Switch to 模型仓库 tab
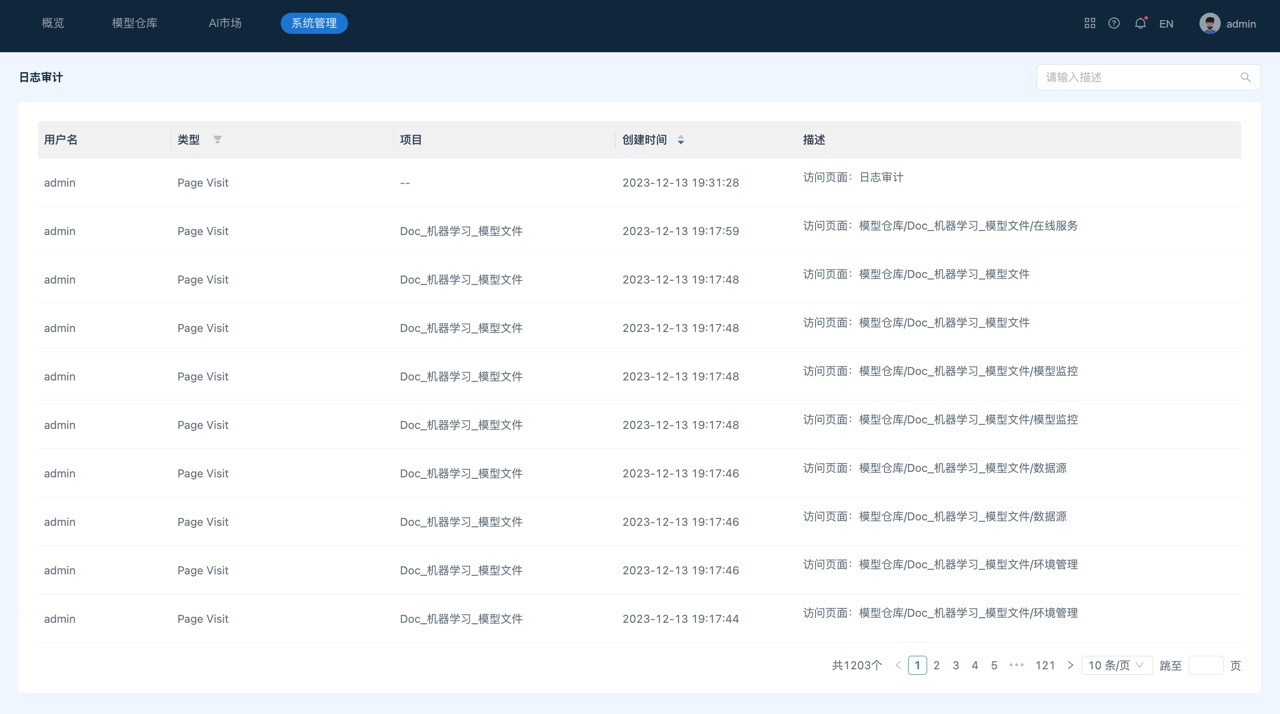 135,23
